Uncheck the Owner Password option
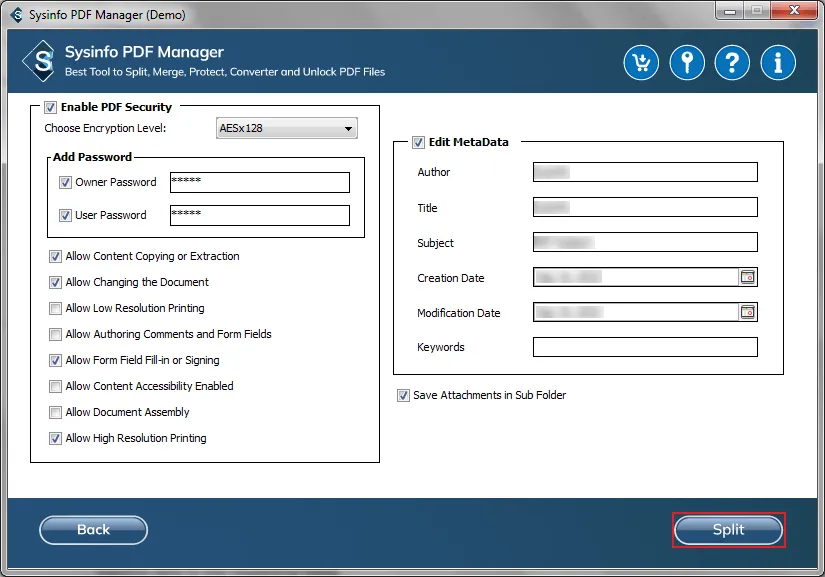The width and height of the screenshot is (825, 577). 65,182
